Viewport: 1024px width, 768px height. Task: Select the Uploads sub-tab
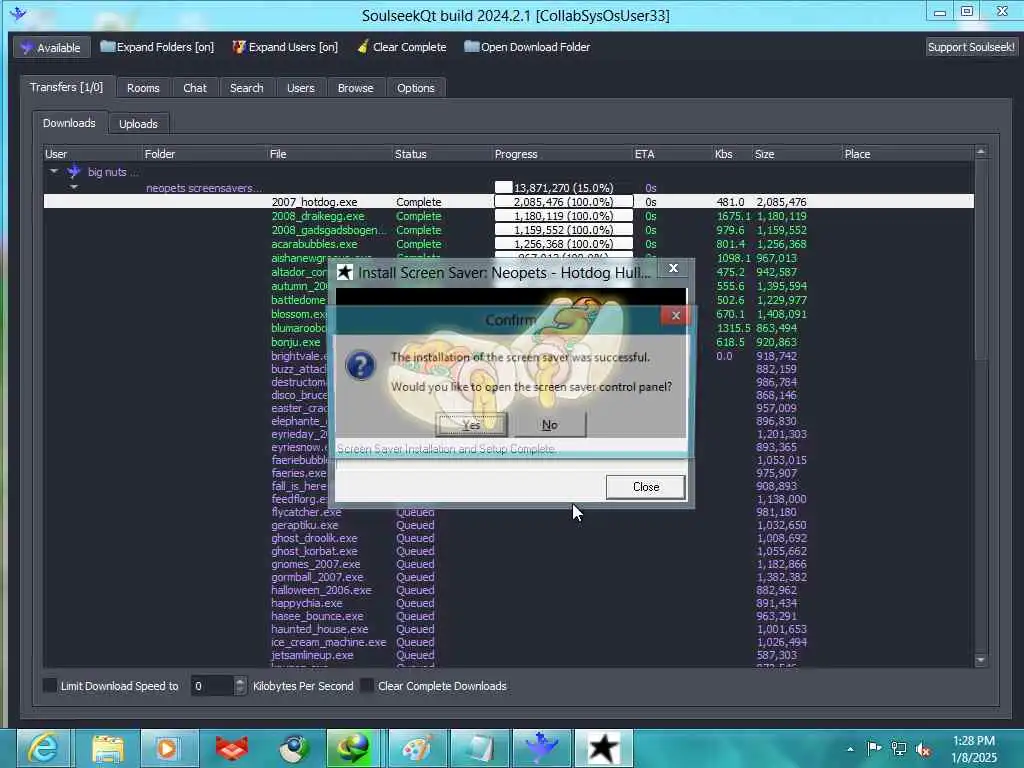tap(138, 123)
